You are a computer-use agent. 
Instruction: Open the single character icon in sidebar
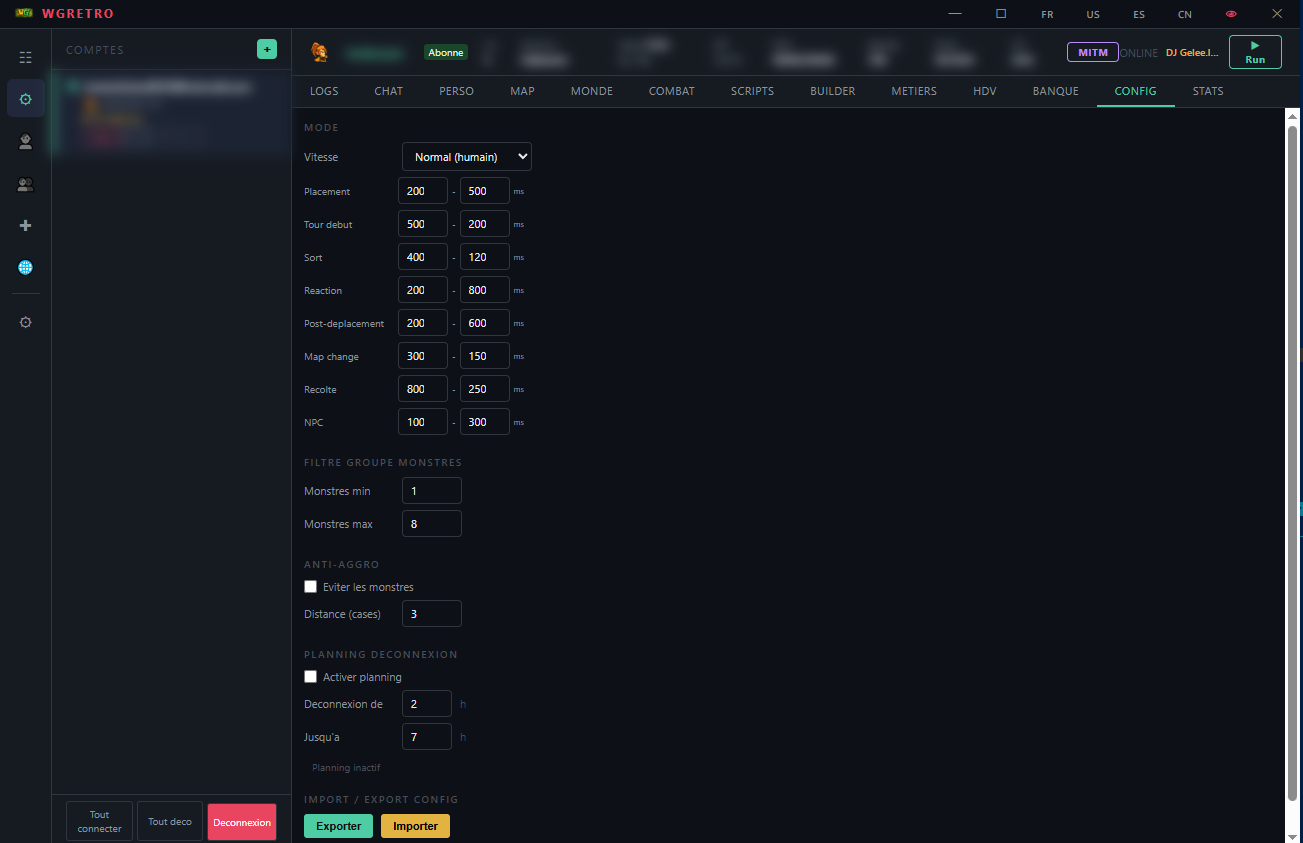coord(25,142)
